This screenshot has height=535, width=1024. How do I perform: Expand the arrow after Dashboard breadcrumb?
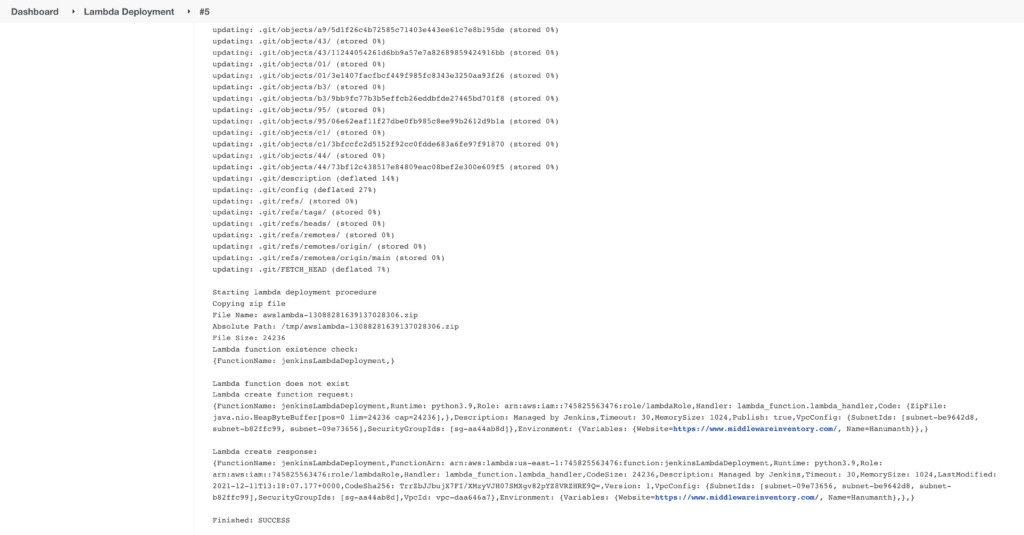point(73,11)
